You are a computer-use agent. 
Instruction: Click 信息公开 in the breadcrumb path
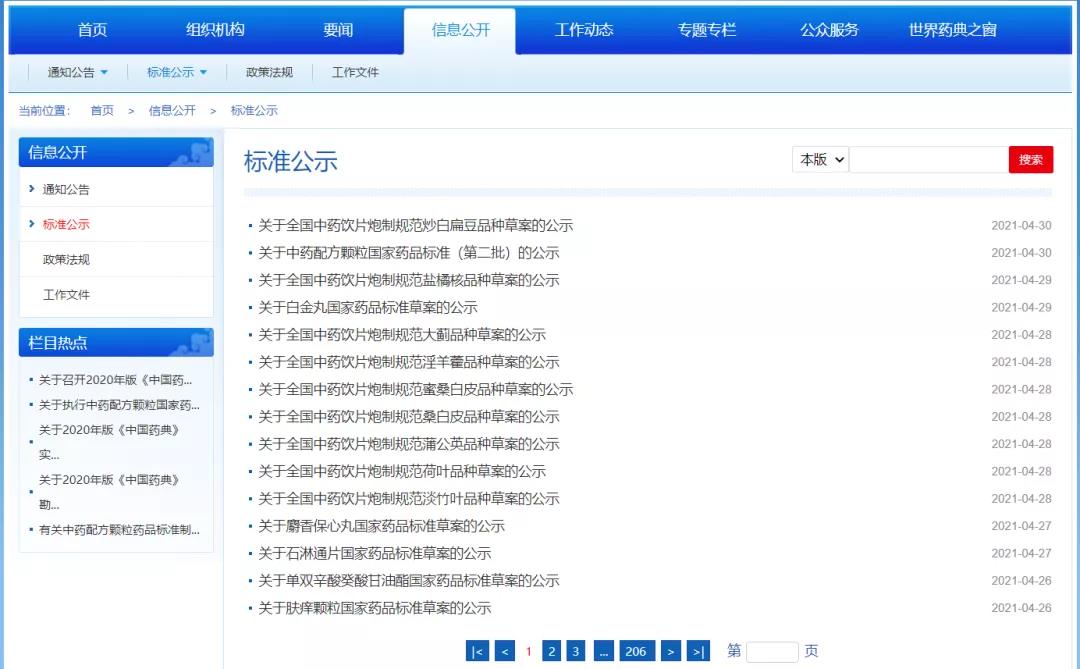(172, 110)
